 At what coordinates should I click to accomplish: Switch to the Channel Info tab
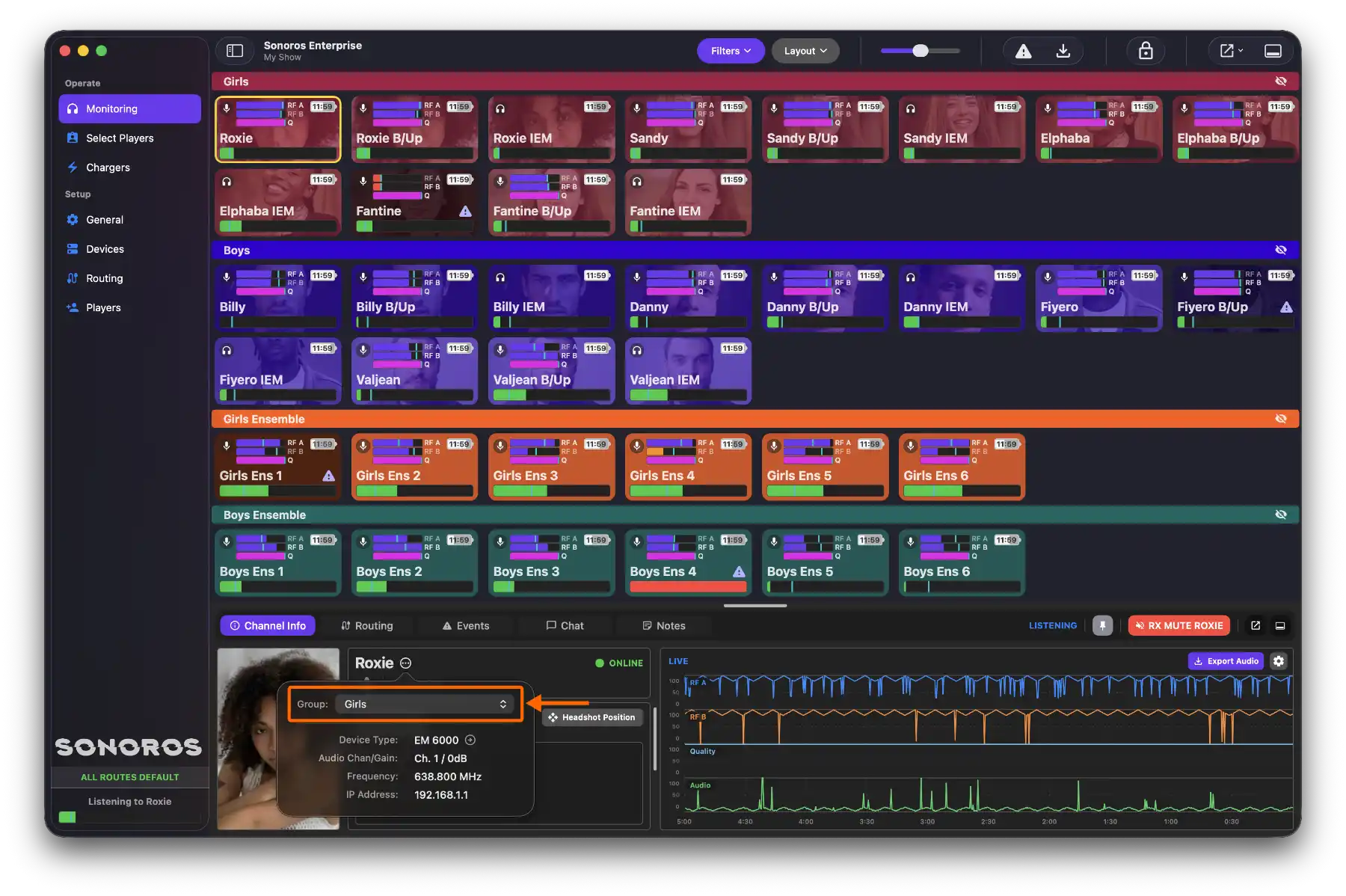pyautogui.click(x=268, y=625)
